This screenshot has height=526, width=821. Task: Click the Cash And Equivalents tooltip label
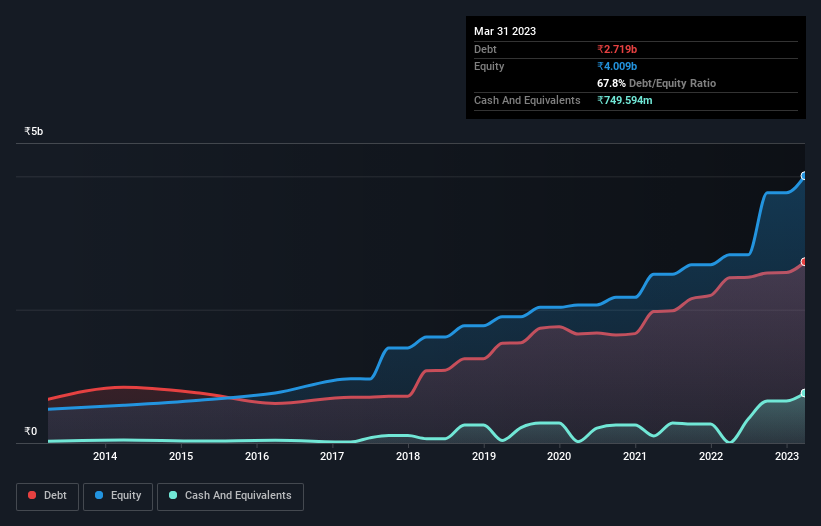click(527, 100)
